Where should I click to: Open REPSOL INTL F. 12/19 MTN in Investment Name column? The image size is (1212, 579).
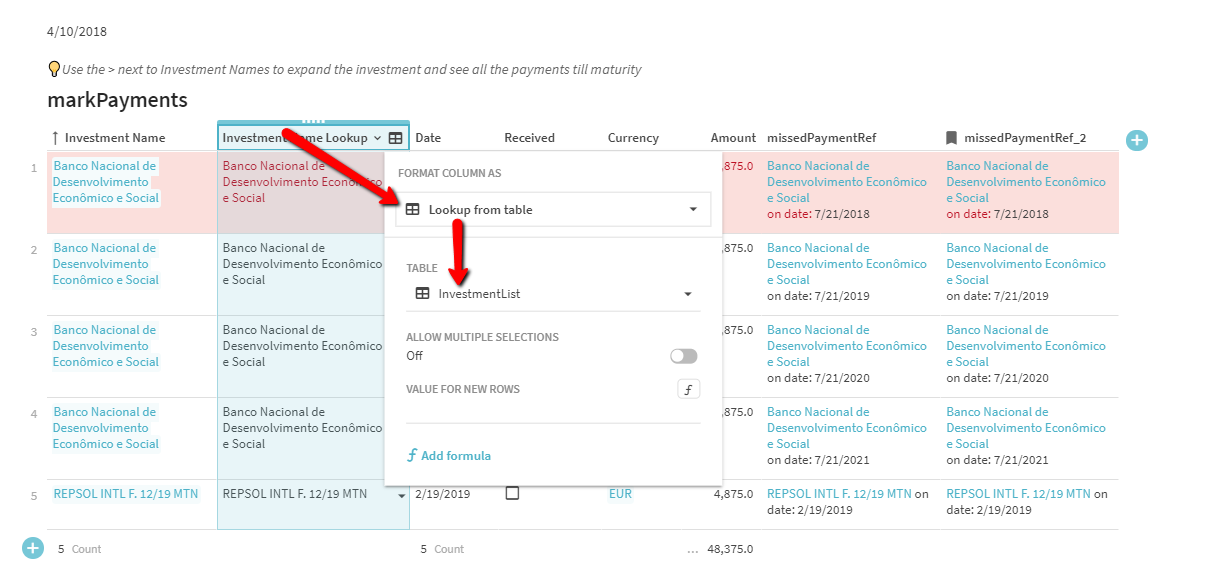coord(126,494)
